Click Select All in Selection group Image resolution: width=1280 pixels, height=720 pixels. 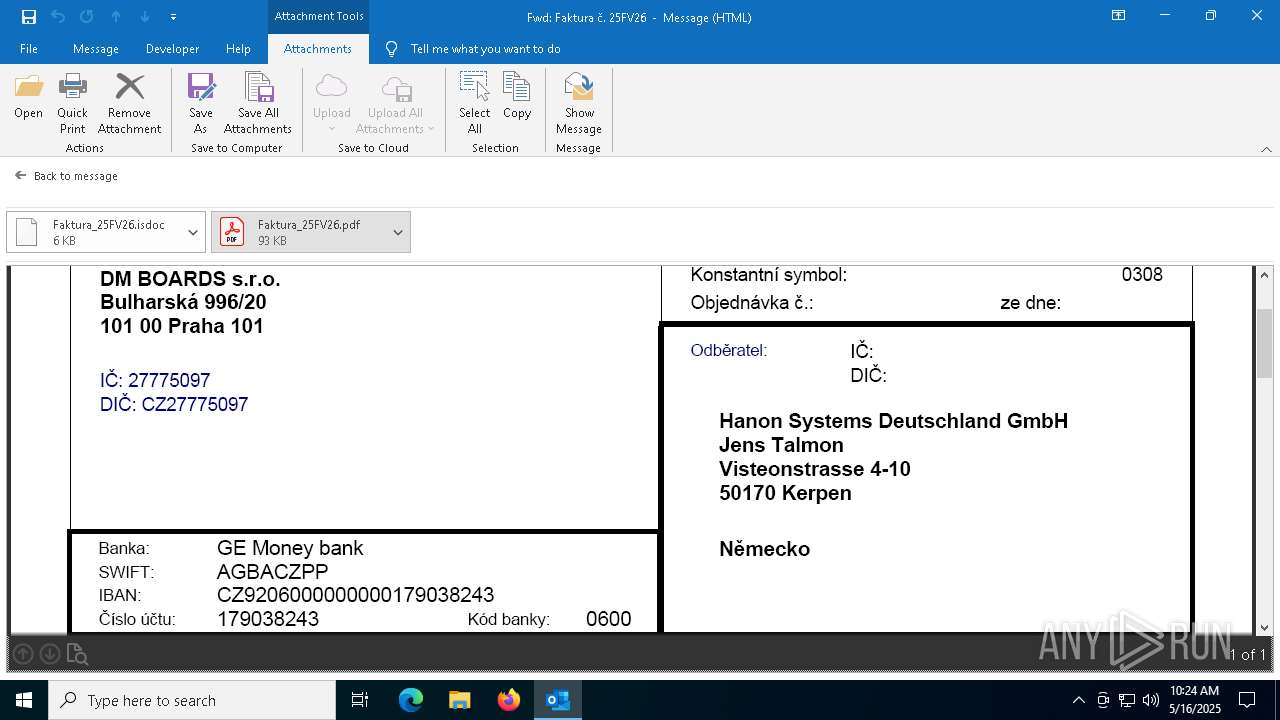pyautogui.click(x=475, y=104)
